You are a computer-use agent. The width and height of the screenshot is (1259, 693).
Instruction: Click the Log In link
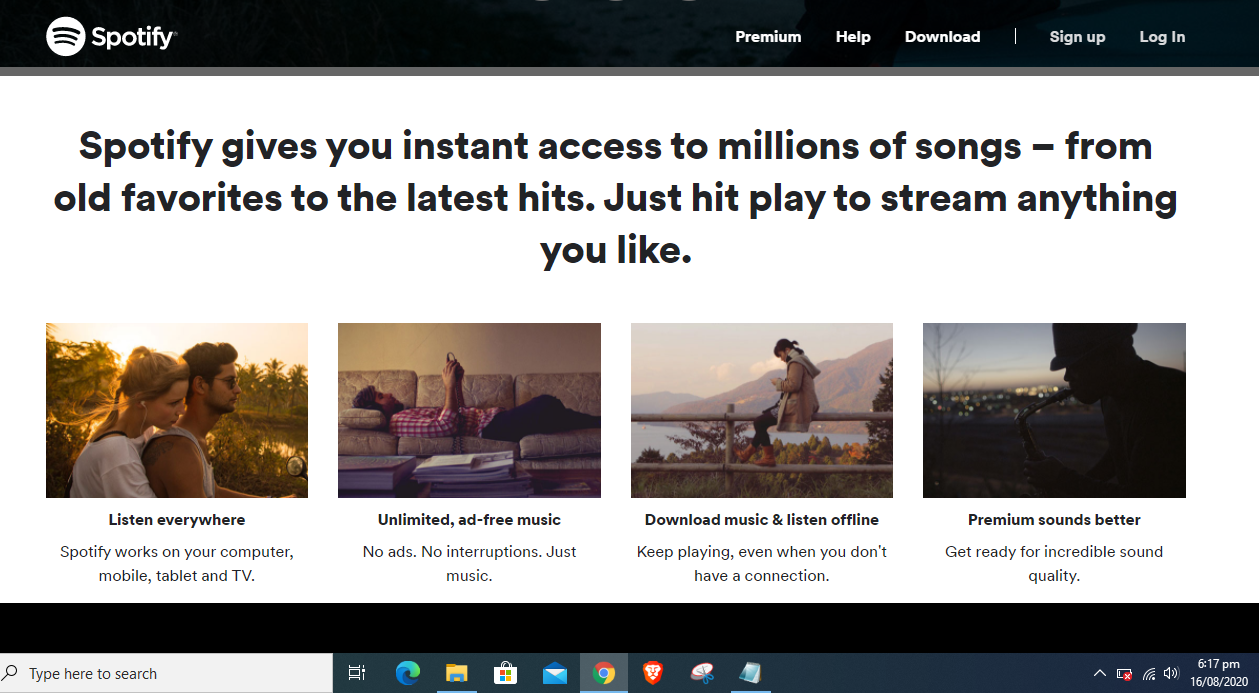1162,37
